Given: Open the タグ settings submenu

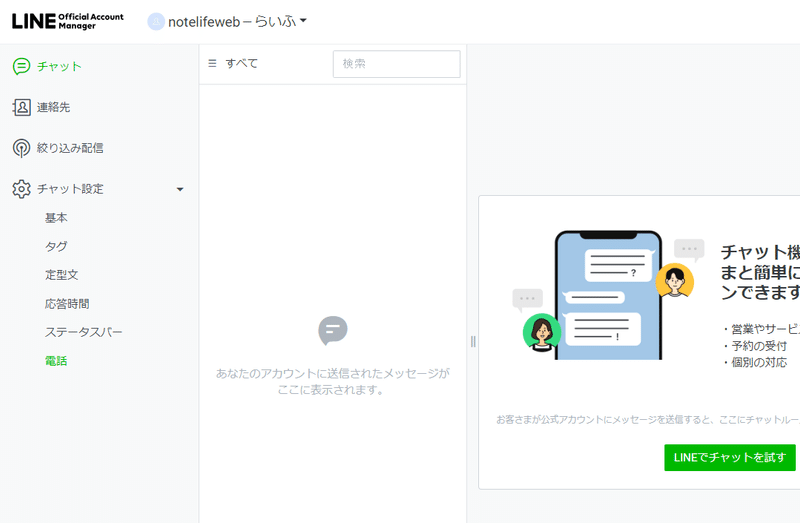Looking at the screenshot, I should 56,246.
